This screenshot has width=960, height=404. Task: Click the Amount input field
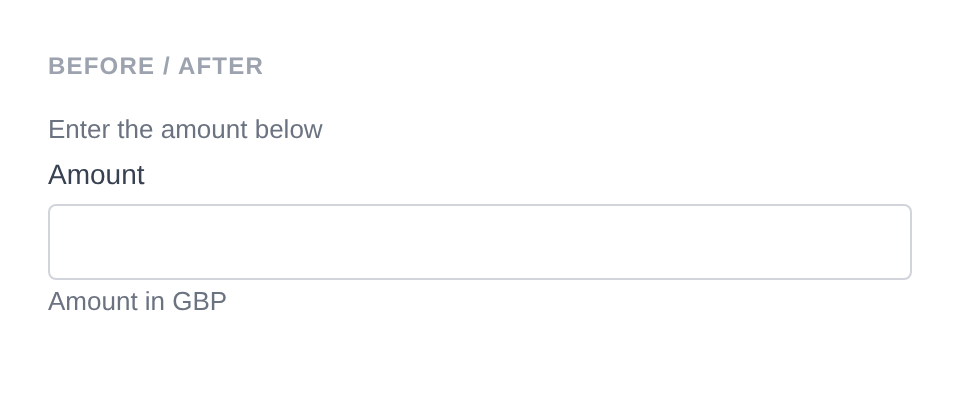click(x=480, y=242)
